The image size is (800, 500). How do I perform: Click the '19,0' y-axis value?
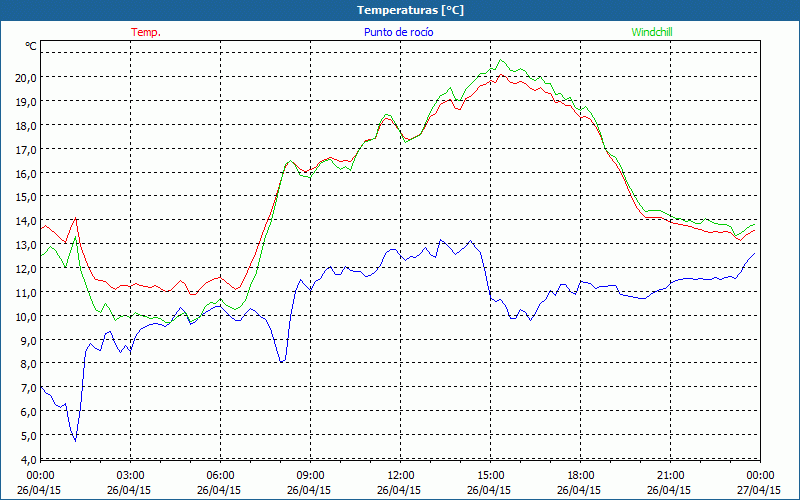point(26,102)
